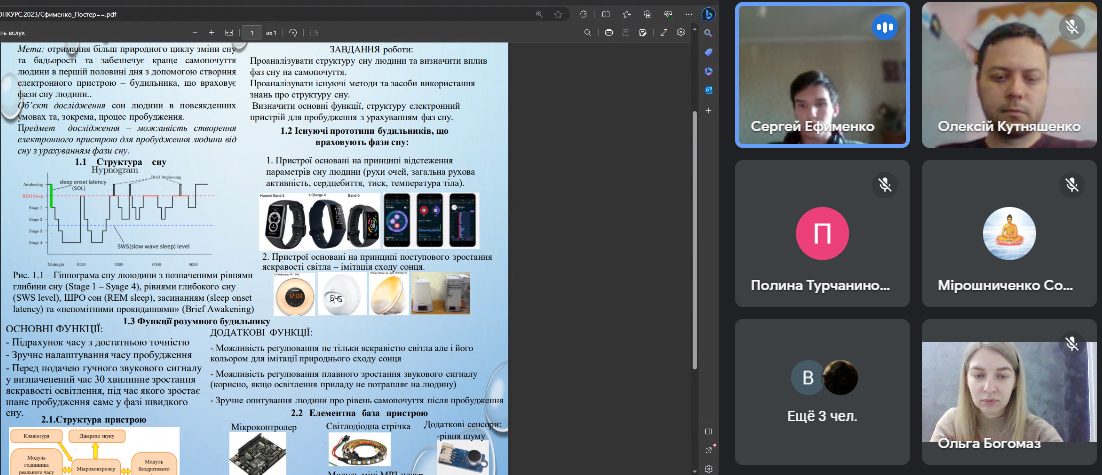Open search in the PDF toolbar
1102x475 pixels.
point(588,32)
